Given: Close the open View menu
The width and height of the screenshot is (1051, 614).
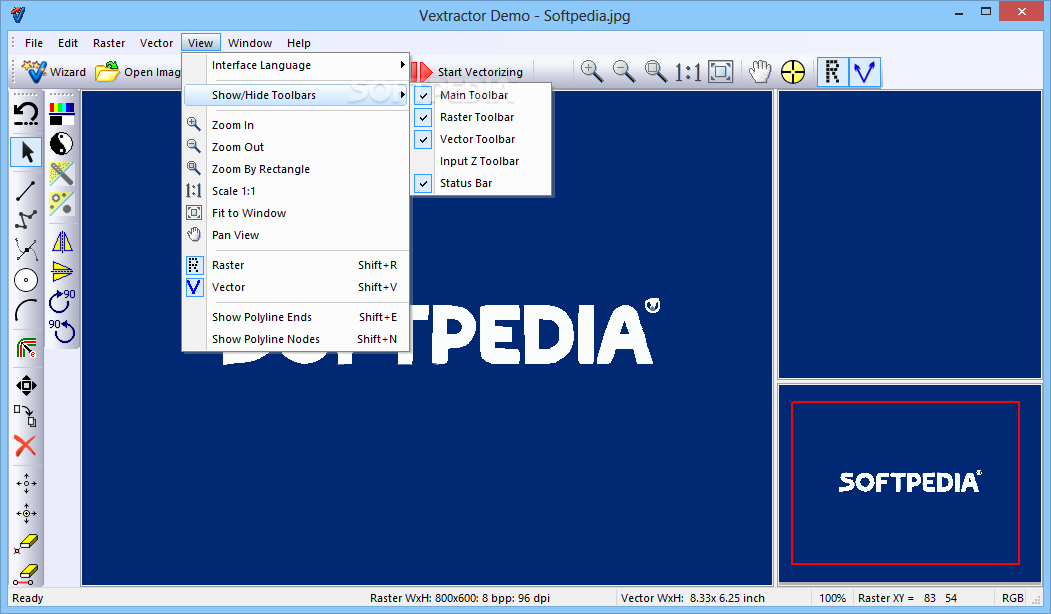Looking at the screenshot, I should point(200,43).
